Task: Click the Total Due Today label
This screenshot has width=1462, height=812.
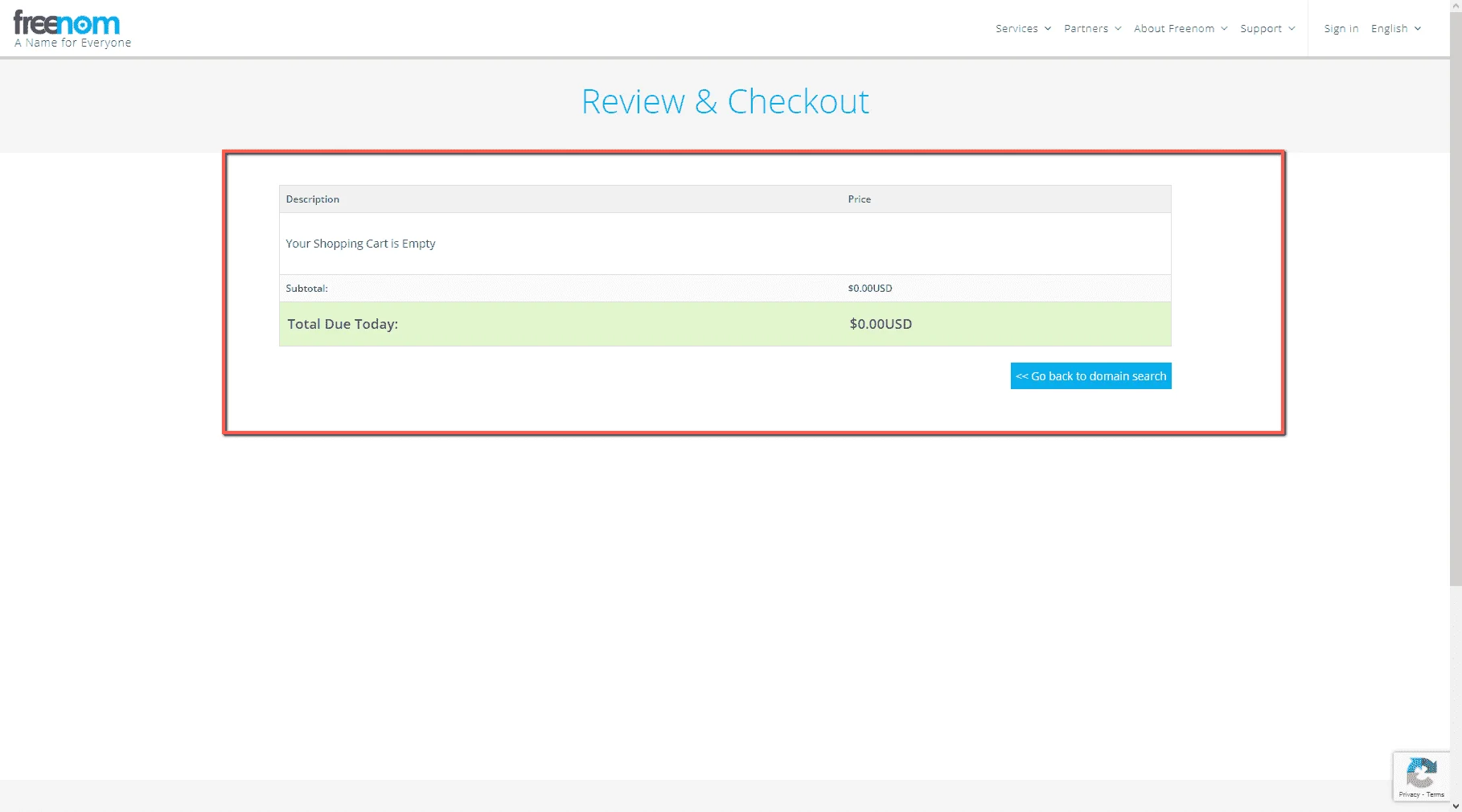Action: point(343,324)
